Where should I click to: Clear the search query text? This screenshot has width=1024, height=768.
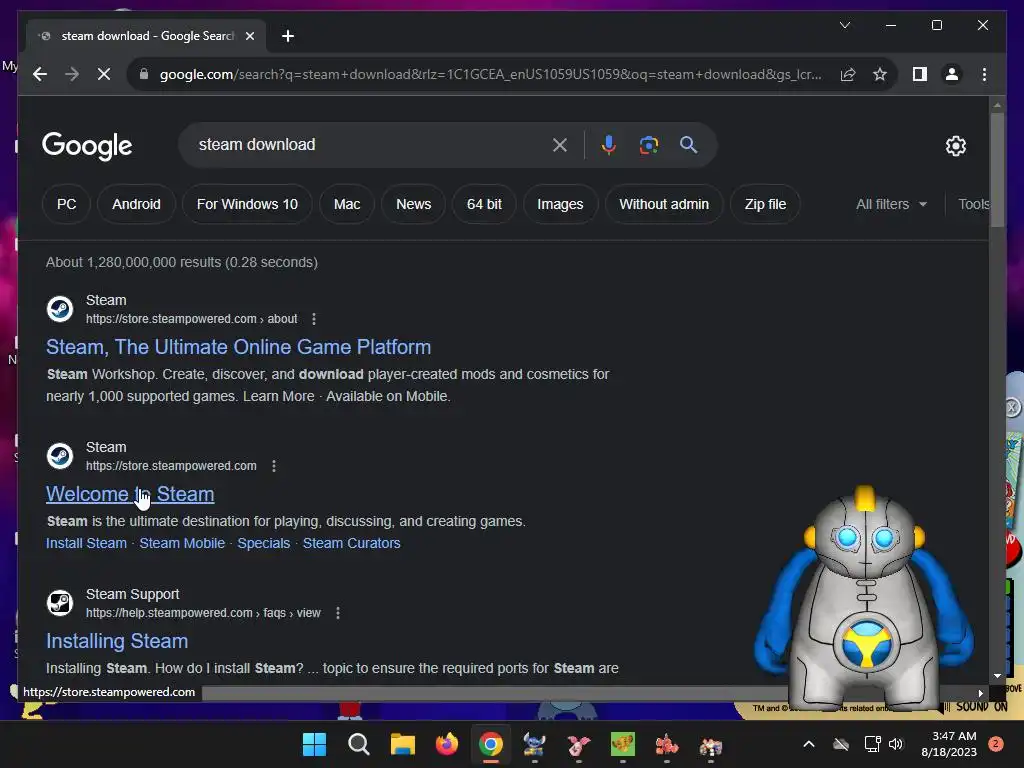click(560, 145)
